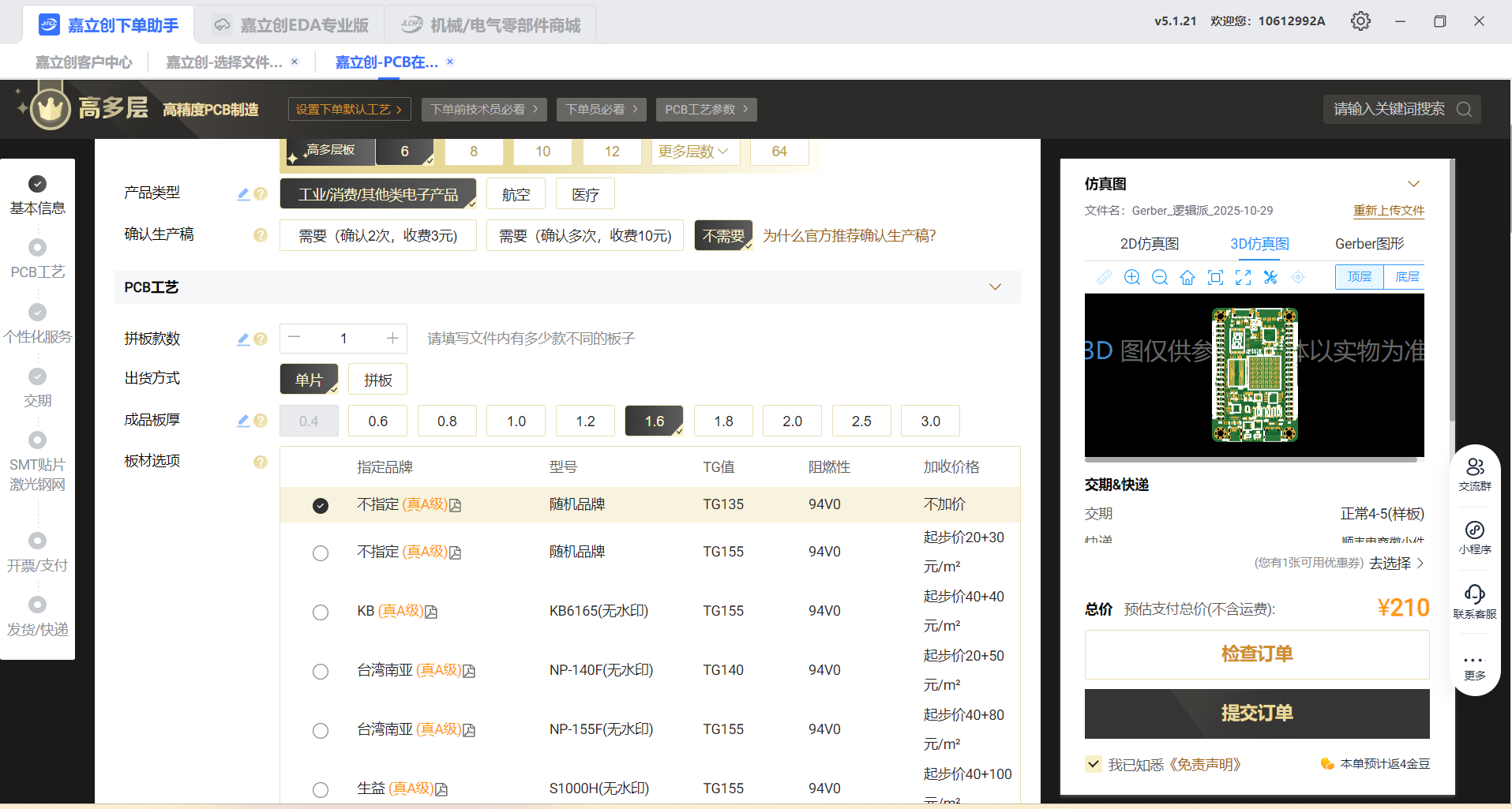Viewport: 1512px width, 809px height.
Task: Select 不指定 TG155 board material
Action: tap(321, 553)
